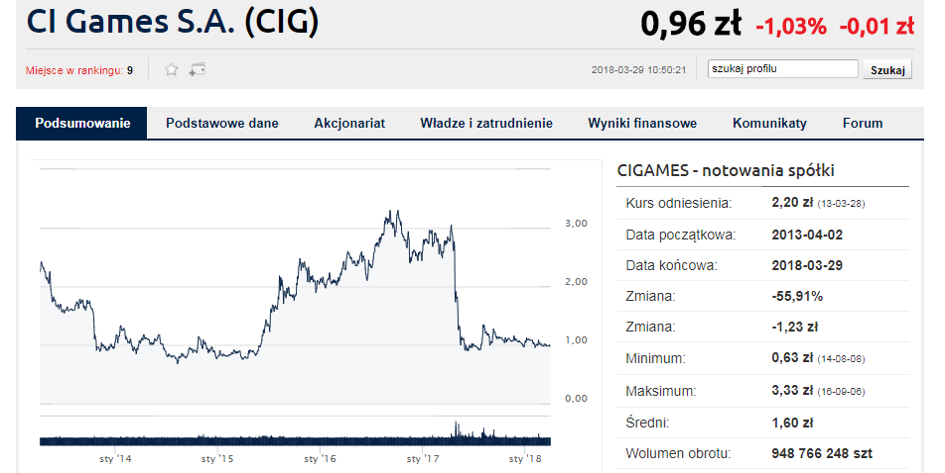Click the add-to-portfolio wallet icon

click(x=197, y=70)
